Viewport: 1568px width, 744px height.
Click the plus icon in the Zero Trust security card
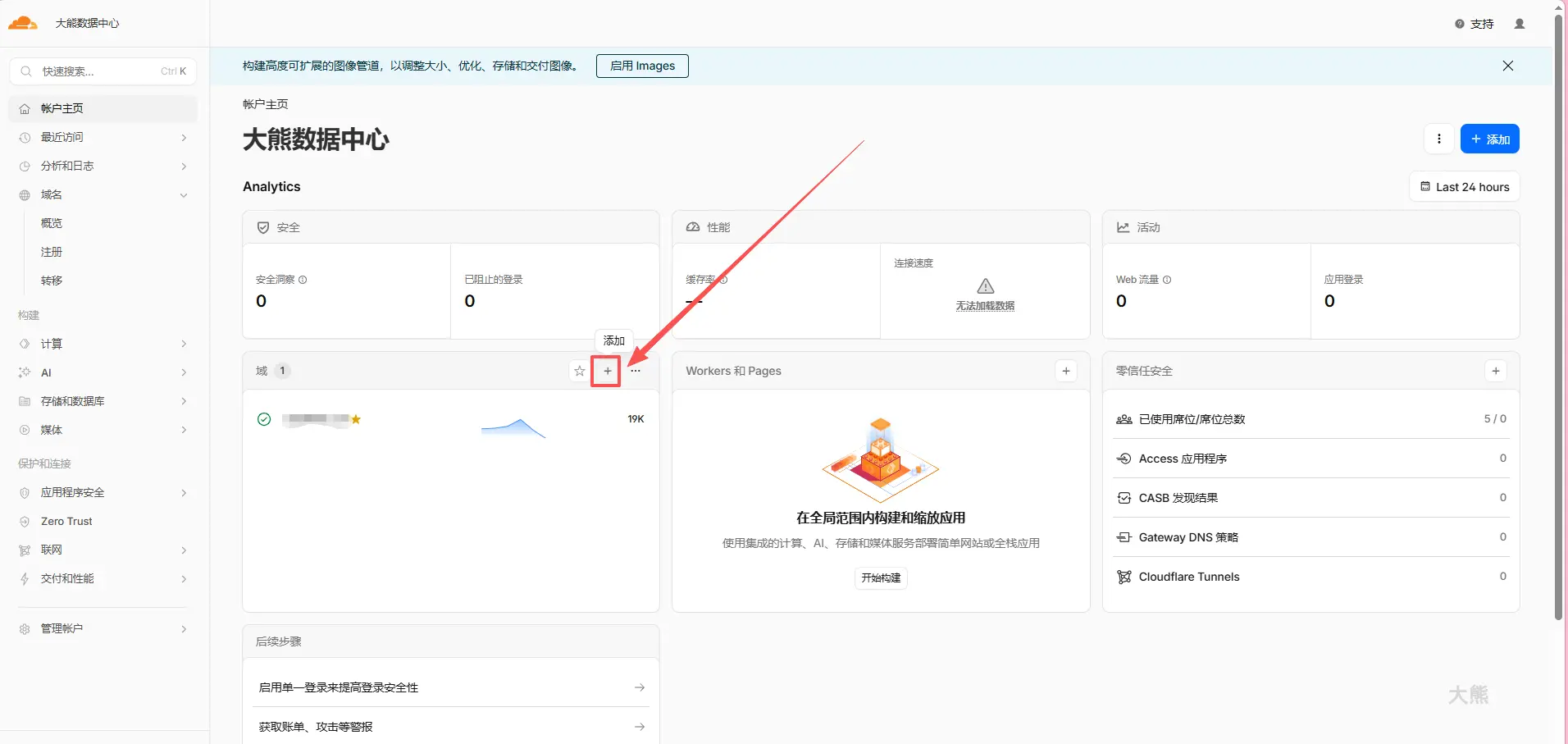pyautogui.click(x=1495, y=372)
